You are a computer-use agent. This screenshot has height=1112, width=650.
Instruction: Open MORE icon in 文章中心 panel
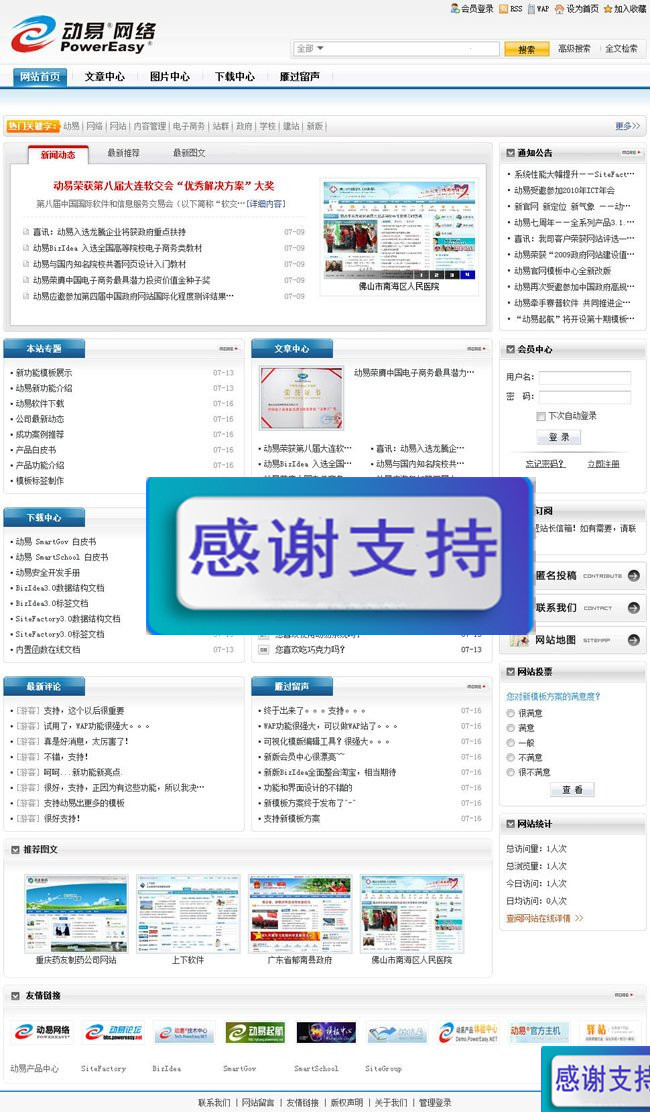coord(476,348)
